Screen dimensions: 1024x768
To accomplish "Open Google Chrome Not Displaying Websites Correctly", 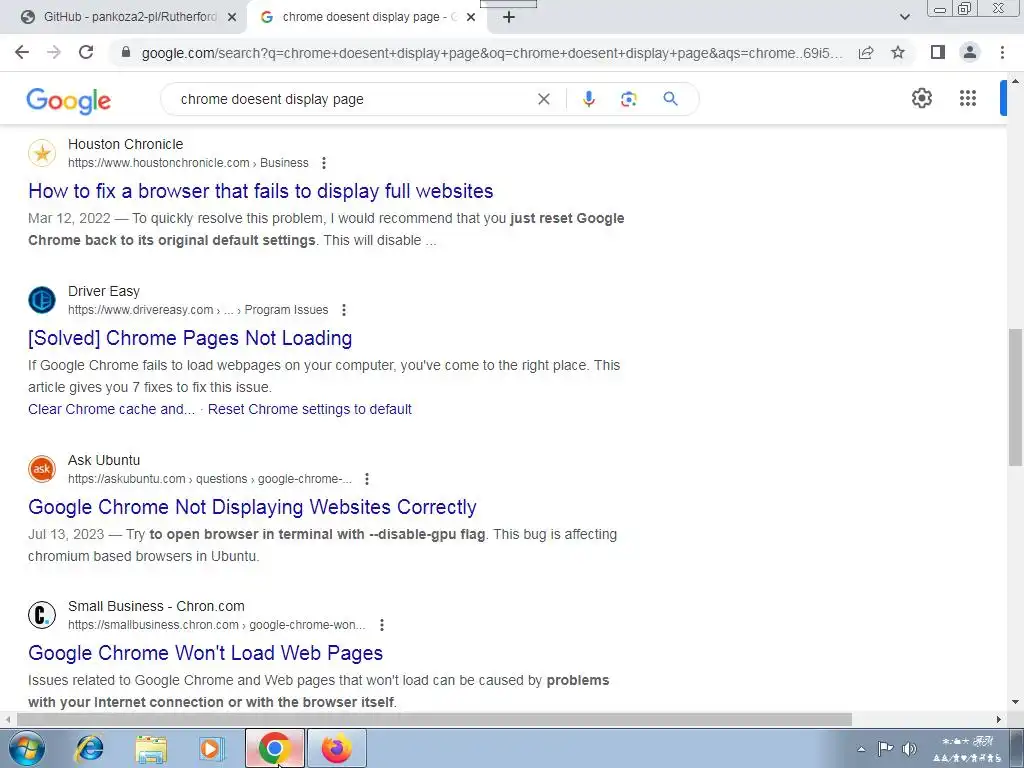I will (x=252, y=507).
